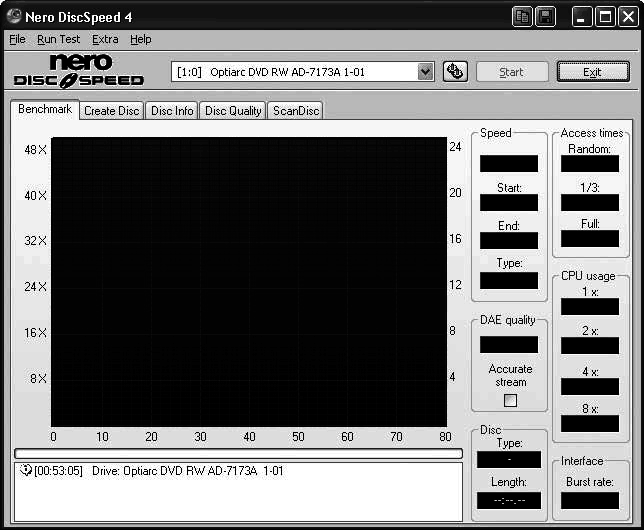This screenshot has height=530, width=644.
Task: Expand the drive selection dropdown
Action: tap(425, 71)
